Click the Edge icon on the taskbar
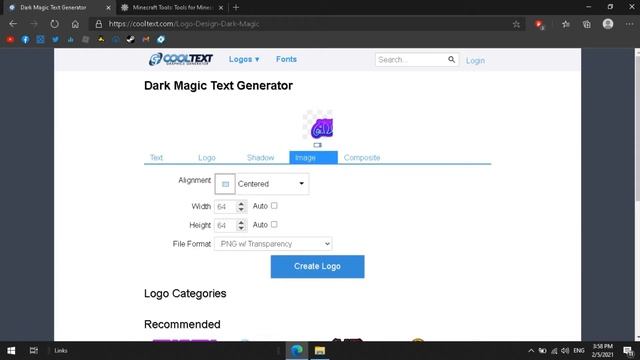The height and width of the screenshot is (360, 640). point(297,351)
